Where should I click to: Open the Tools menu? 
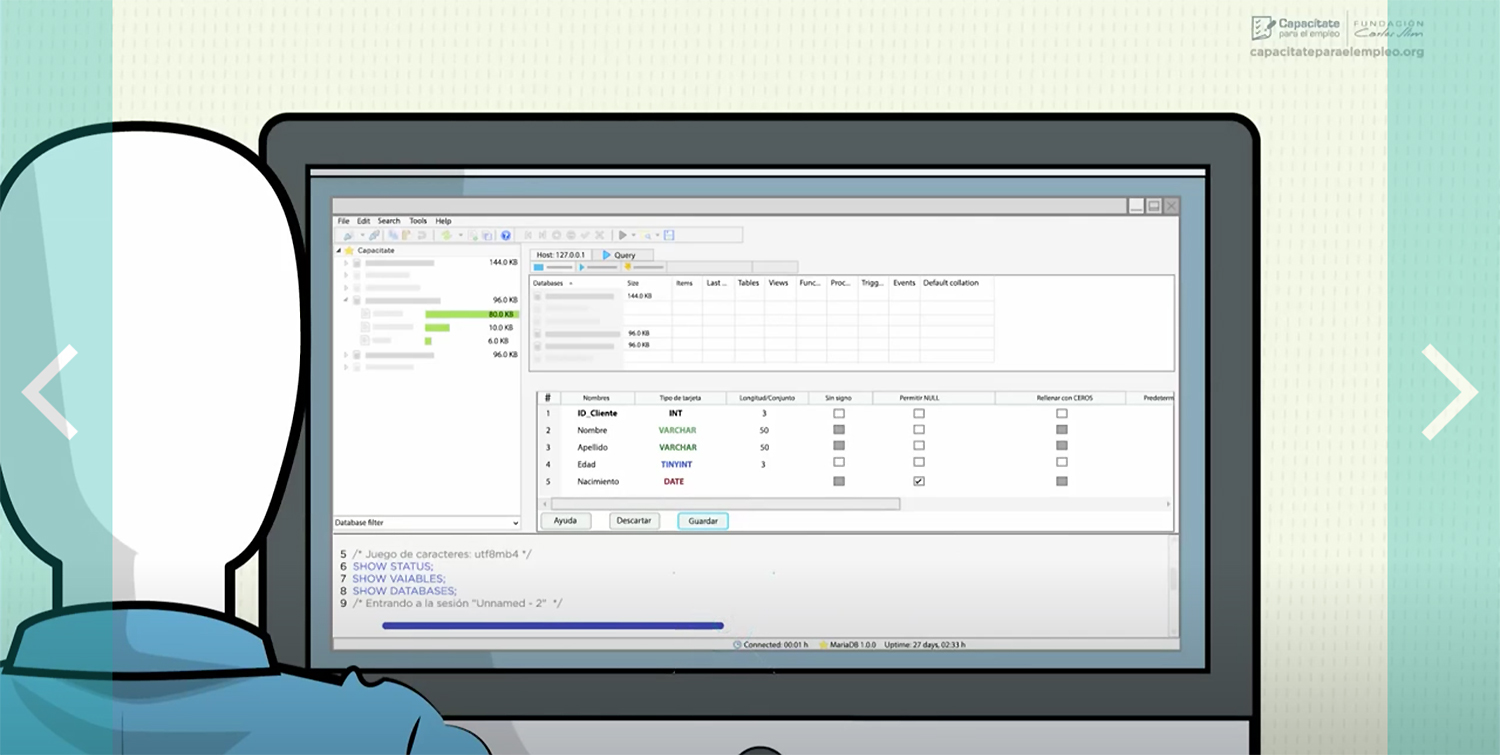pyautogui.click(x=418, y=221)
